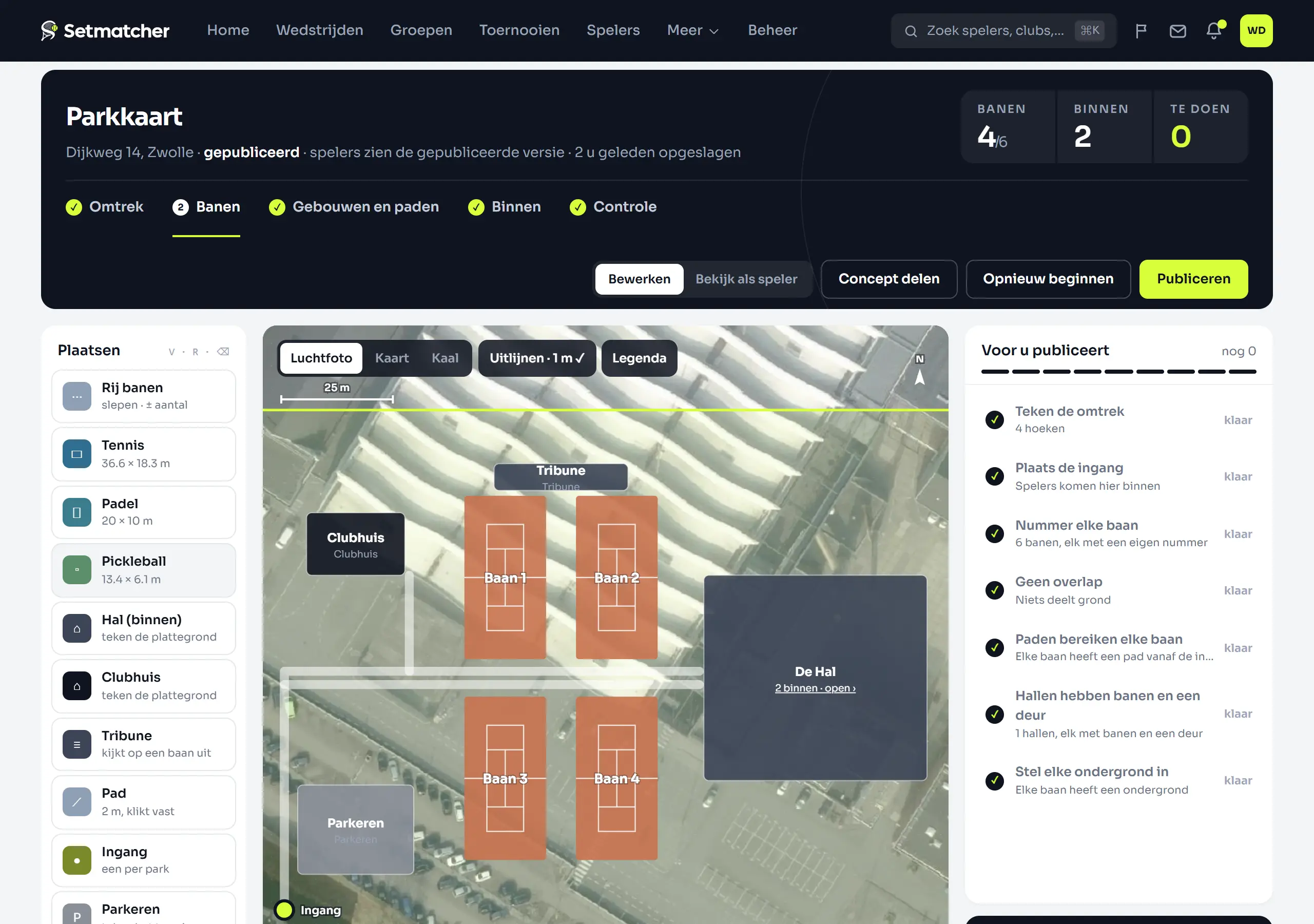Go to the Binnen step
The width and height of the screenshot is (1314, 924).
(x=504, y=207)
